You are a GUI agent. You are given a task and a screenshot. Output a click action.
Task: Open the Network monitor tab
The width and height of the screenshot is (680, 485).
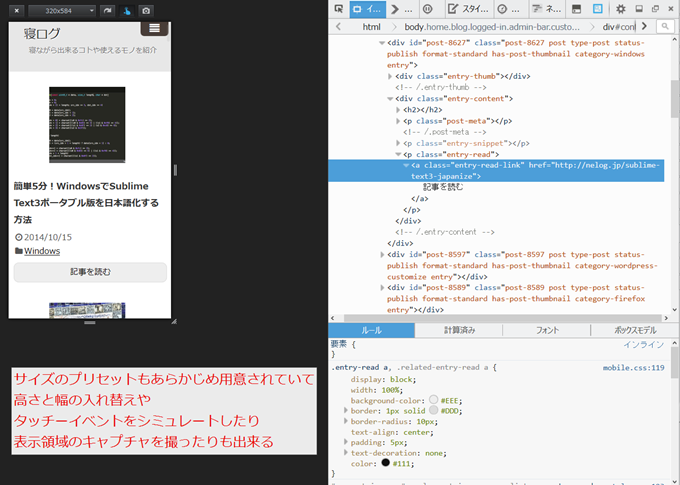point(547,9)
